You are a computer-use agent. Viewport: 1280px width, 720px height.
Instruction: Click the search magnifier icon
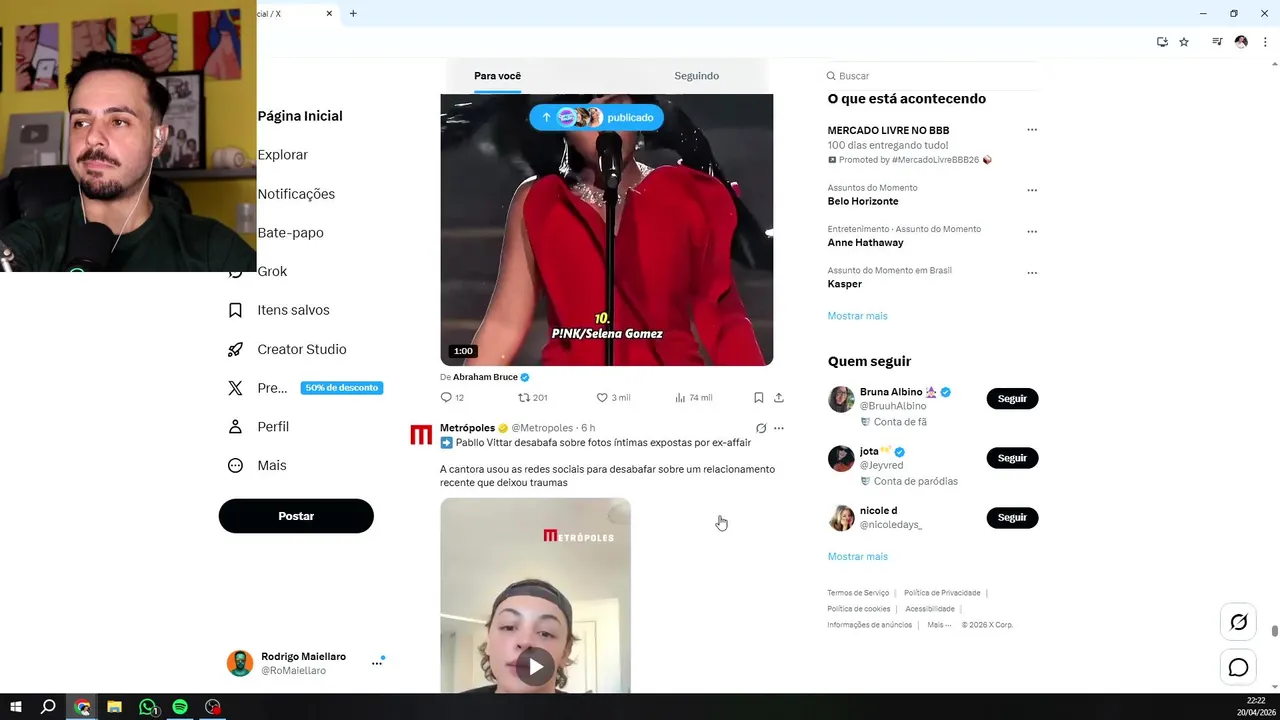[x=831, y=76]
